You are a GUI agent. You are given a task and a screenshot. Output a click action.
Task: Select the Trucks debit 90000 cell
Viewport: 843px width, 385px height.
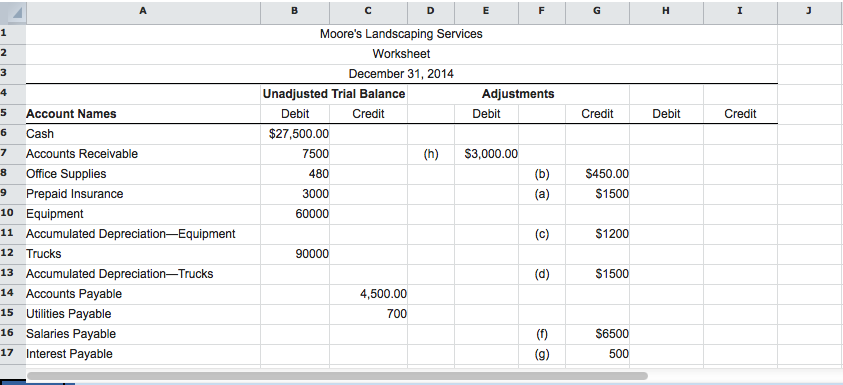click(x=295, y=254)
